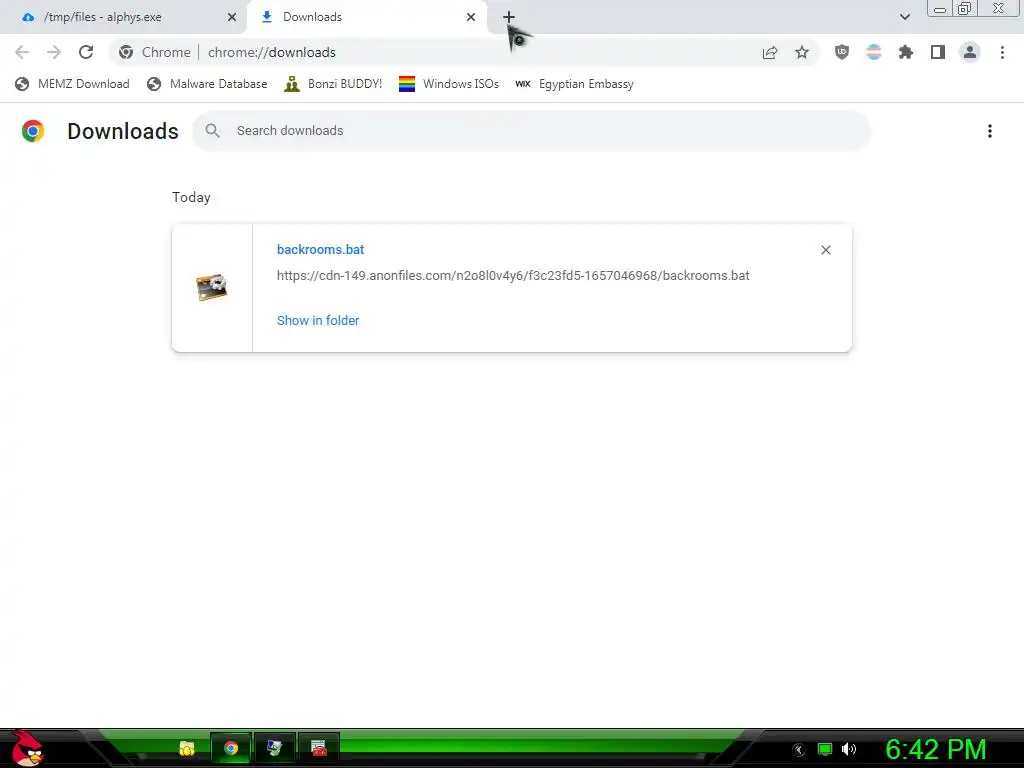Open the Windows ISOs bookmark
The width and height of the screenshot is (1024, 768).
[449, 84]
